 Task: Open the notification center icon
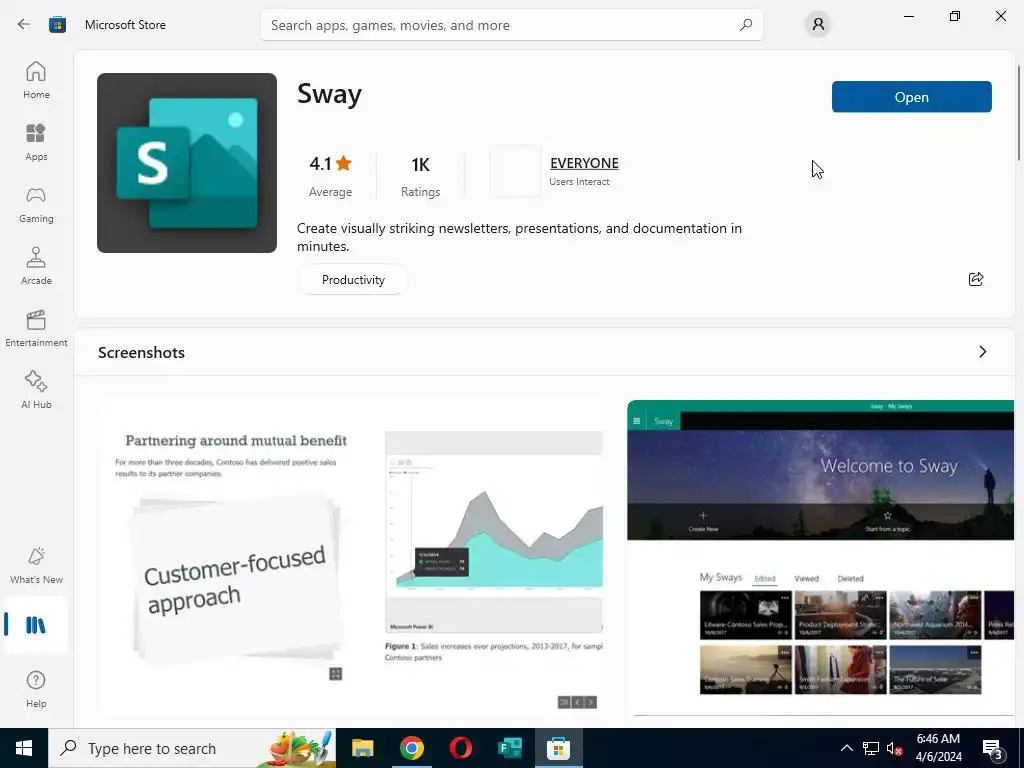pos(992,748)
